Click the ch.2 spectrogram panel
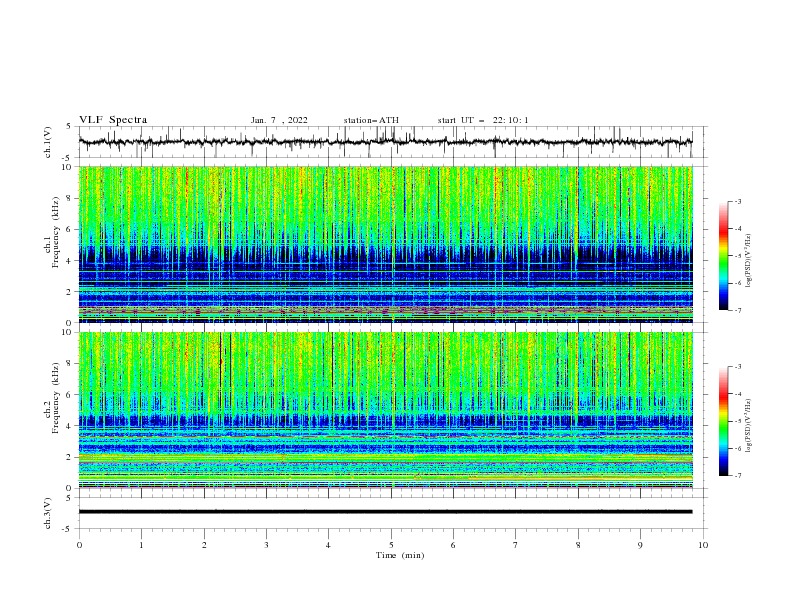 (x=385, y=410)
